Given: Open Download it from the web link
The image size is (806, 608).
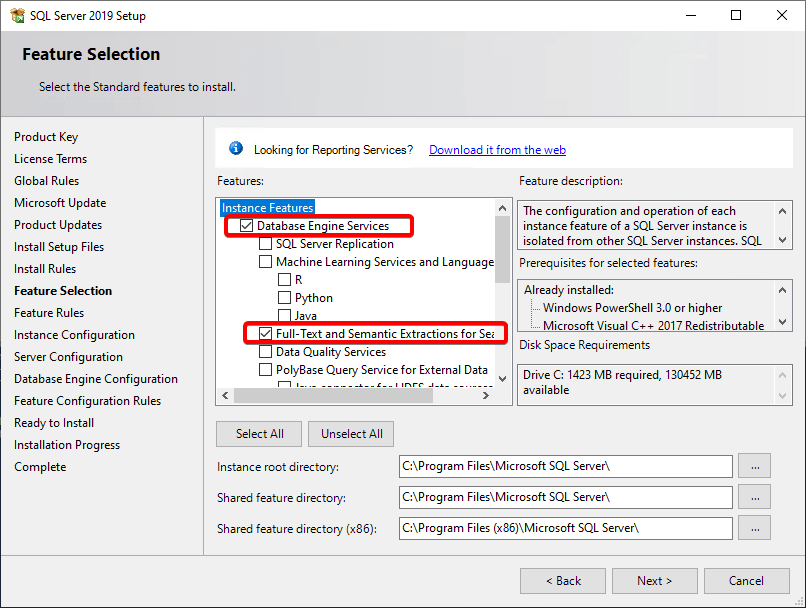Looking at the screenshot, I should tap(497, 150).
